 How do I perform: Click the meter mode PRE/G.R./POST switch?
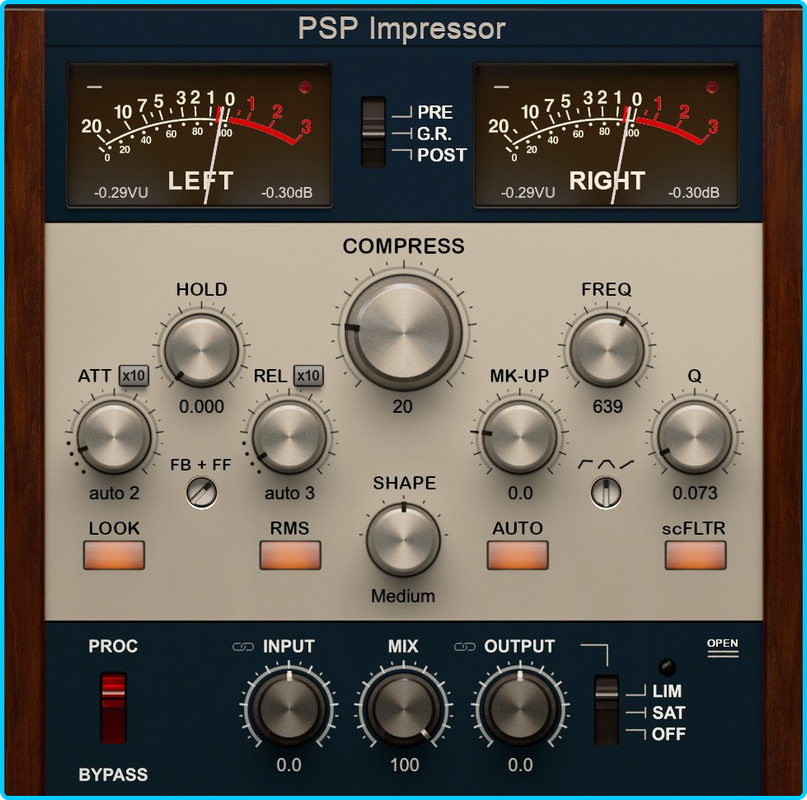point(373,132)
